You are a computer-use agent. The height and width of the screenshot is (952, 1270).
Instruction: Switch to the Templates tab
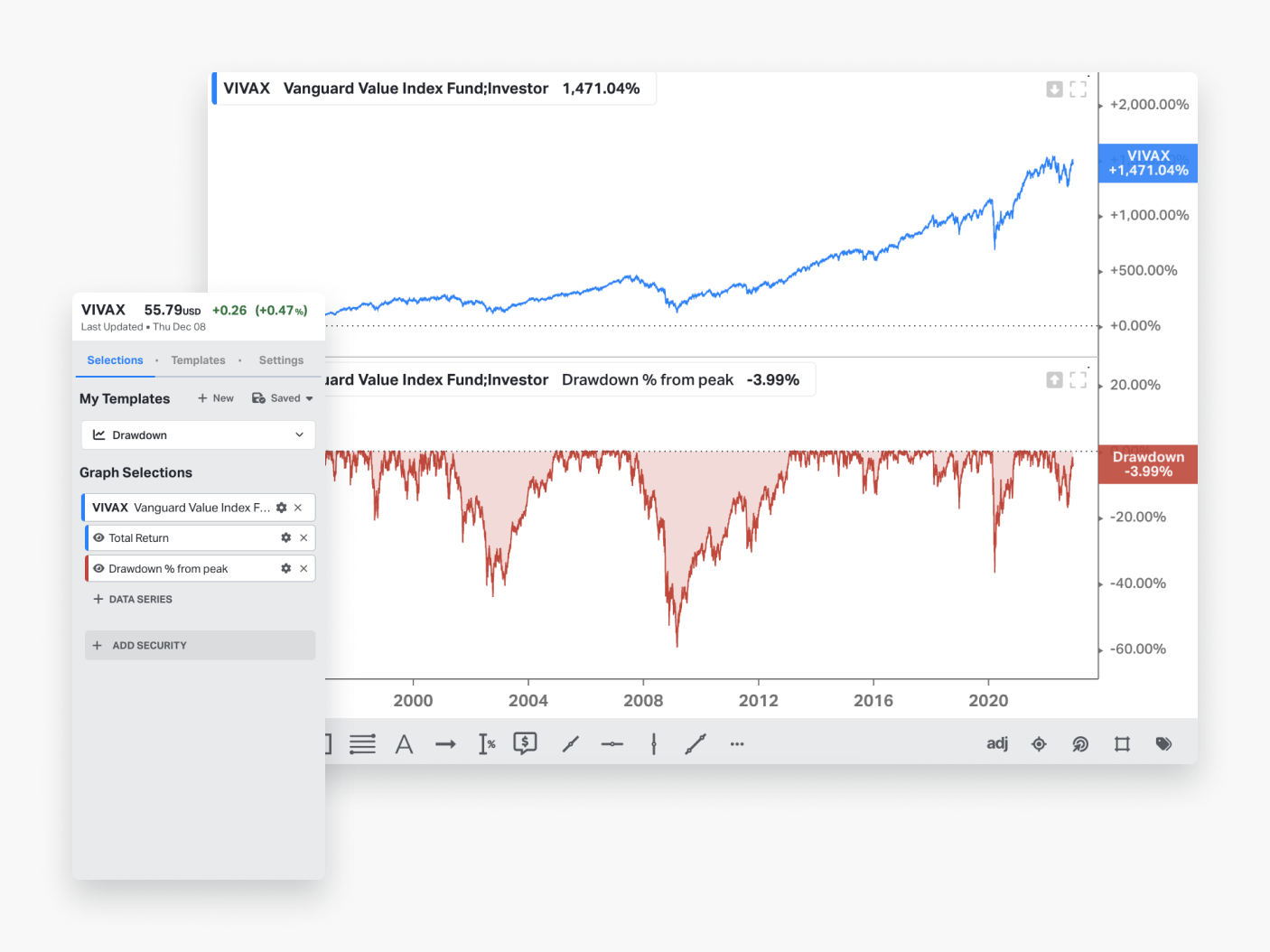click(198, 360)
